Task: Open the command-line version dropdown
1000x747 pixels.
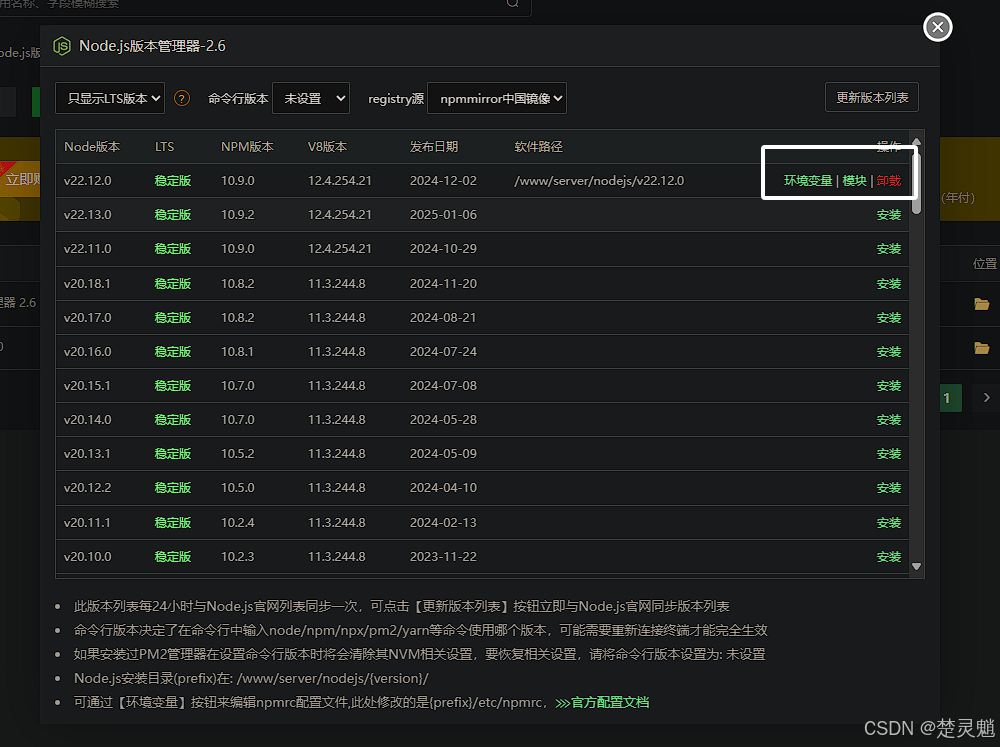Action: [311, 98]
